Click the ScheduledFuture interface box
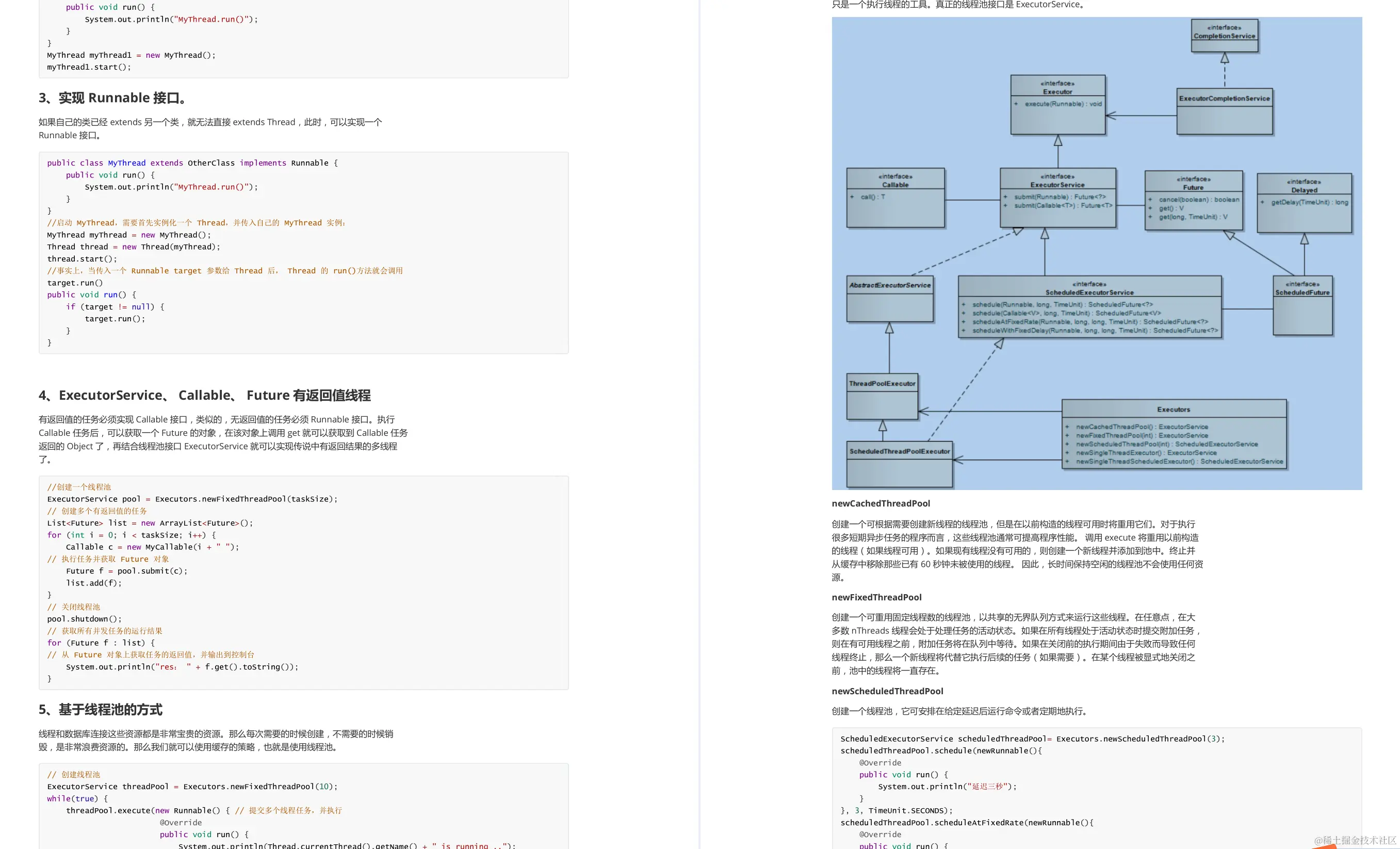The width and height of the screenshot is (1400, 849). click(1303, 305)
